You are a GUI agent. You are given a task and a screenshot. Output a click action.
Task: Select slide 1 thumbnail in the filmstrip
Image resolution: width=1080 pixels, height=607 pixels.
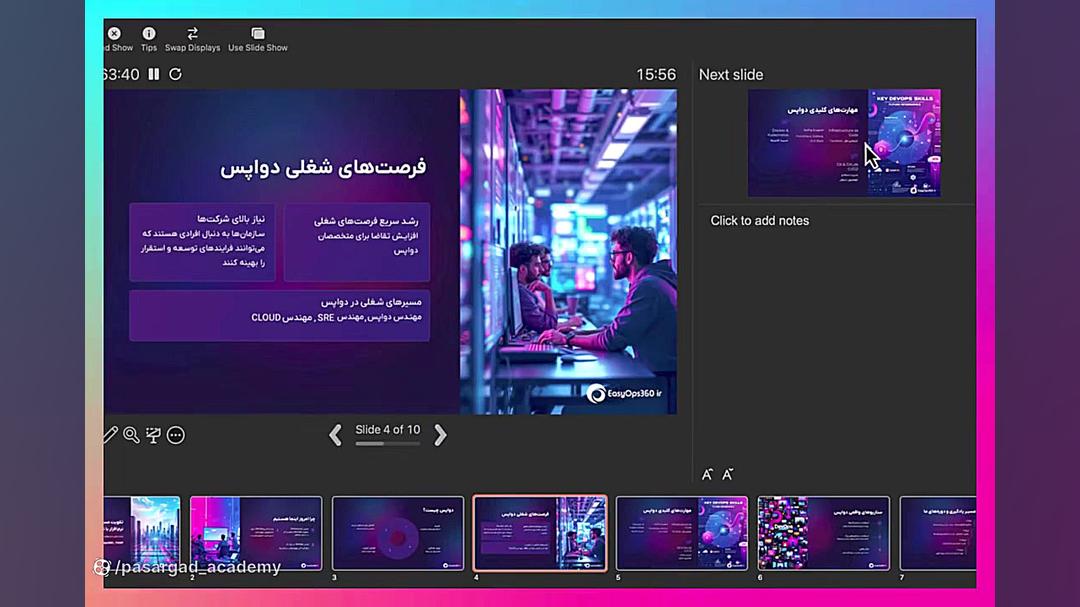point(142,533)
